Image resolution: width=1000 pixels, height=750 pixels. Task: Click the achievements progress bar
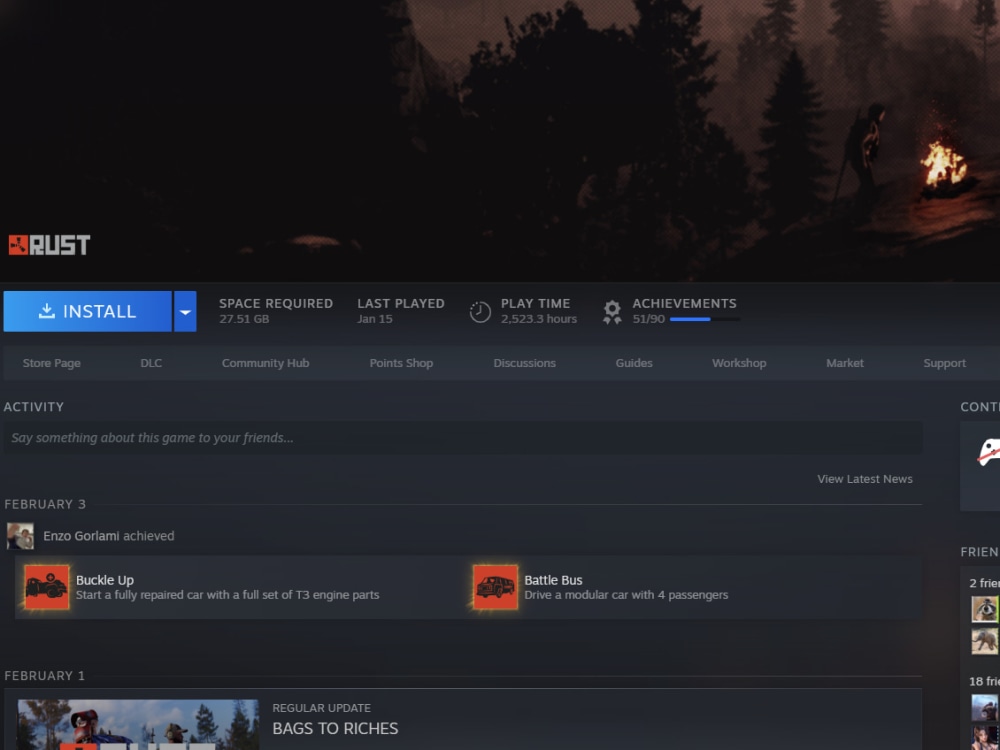(x=705, y=319)
